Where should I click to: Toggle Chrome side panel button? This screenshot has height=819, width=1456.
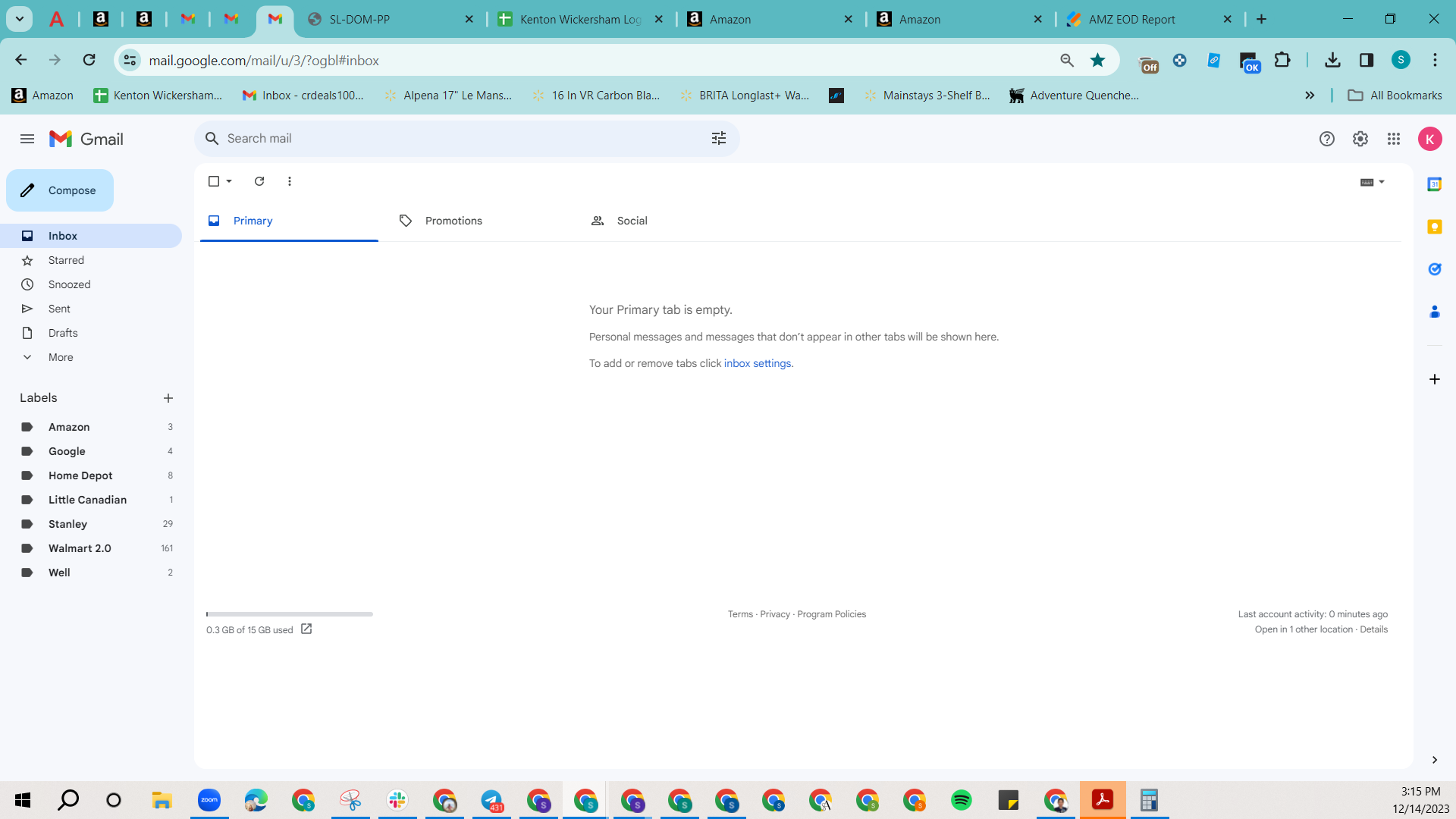(x=1367, y=61)
